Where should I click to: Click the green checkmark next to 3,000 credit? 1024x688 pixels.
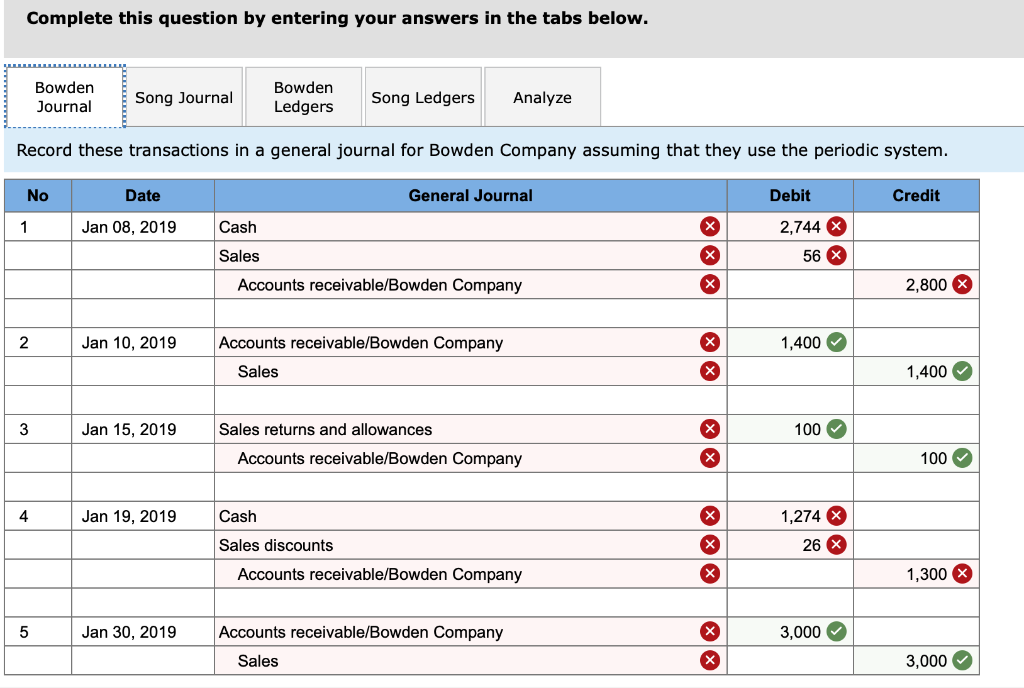[960, 660]
